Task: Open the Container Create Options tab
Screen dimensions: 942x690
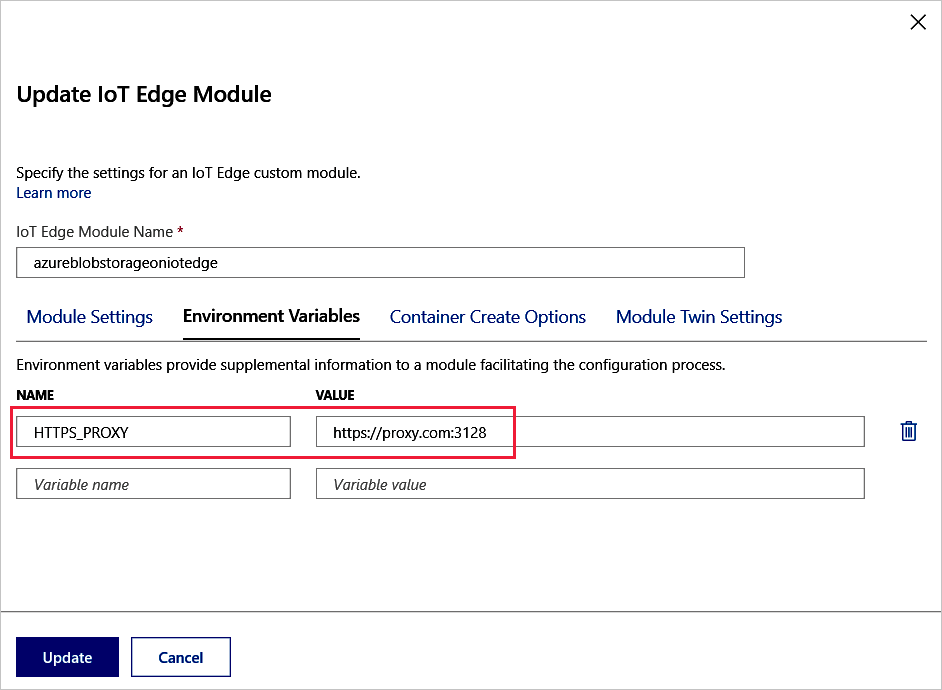Action: pos(487,316)
